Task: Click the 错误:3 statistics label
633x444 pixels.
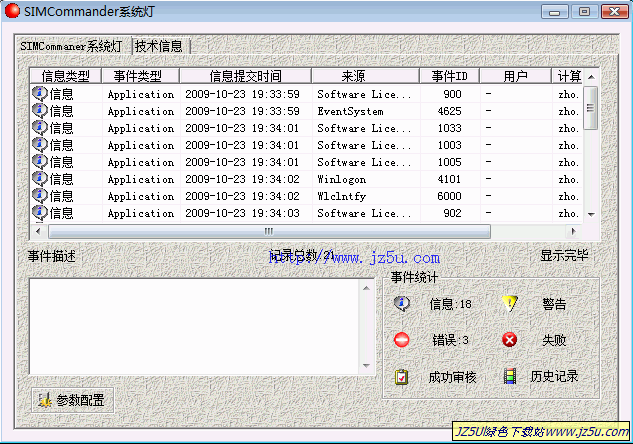Action: click(x=451, y=340)
